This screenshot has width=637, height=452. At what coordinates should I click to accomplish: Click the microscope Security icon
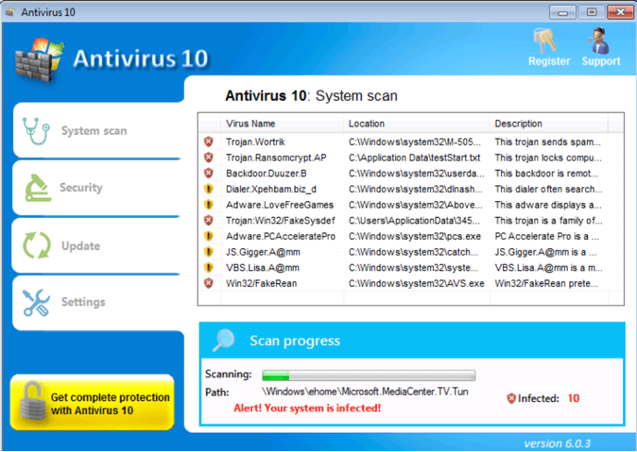point(36,187)
